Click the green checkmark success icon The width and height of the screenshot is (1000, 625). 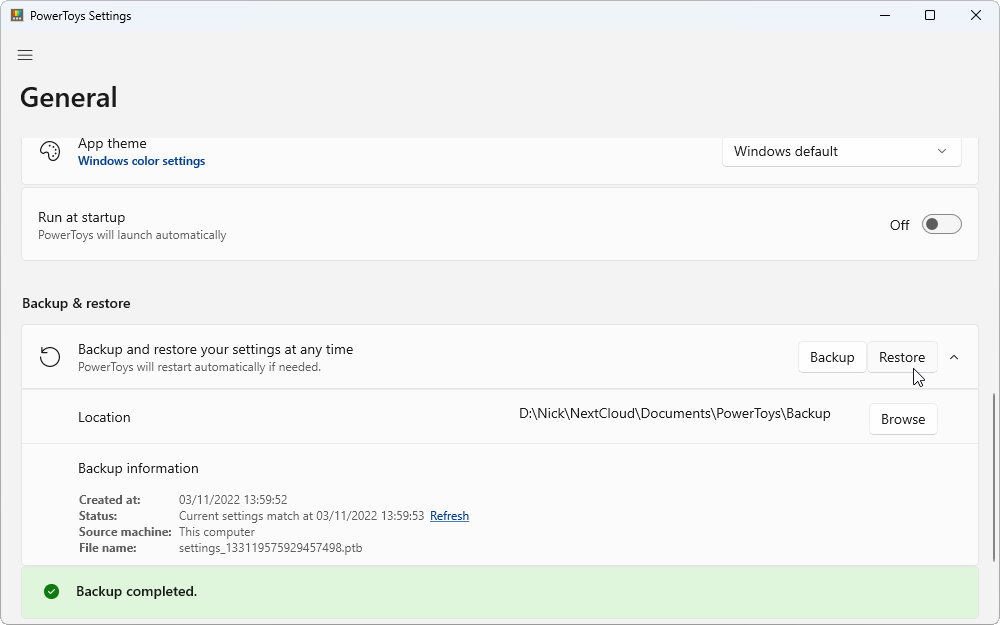tap(51, 592)
